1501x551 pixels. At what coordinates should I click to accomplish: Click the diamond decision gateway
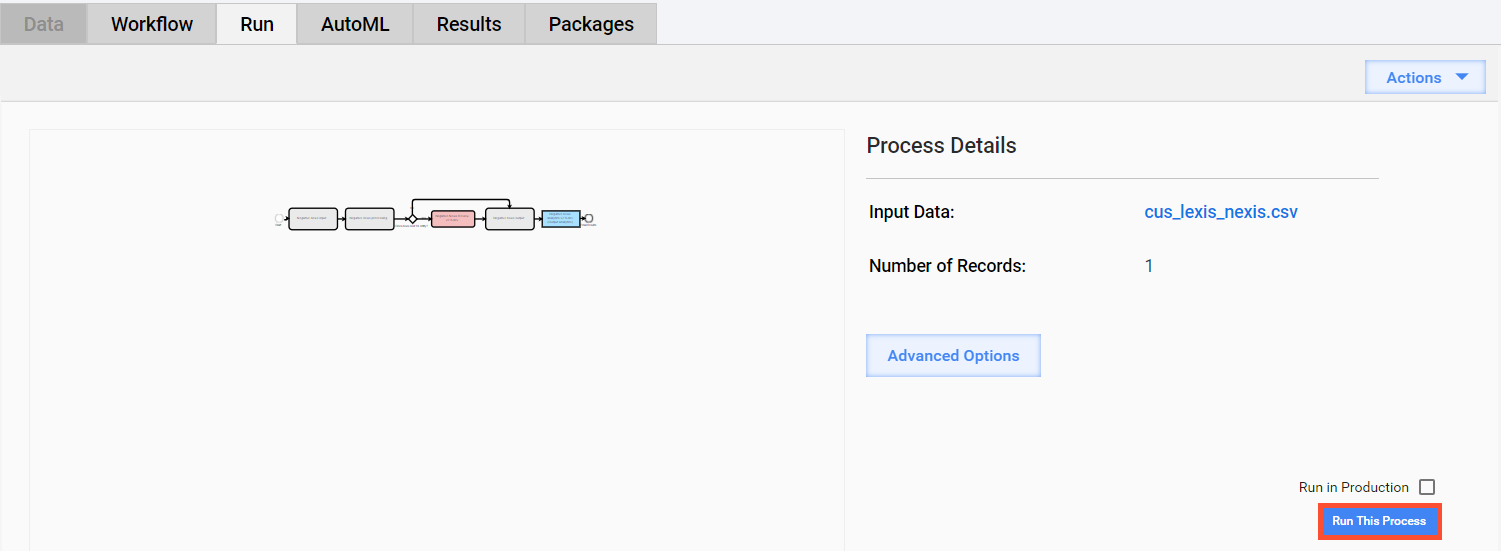pos(412,219)
